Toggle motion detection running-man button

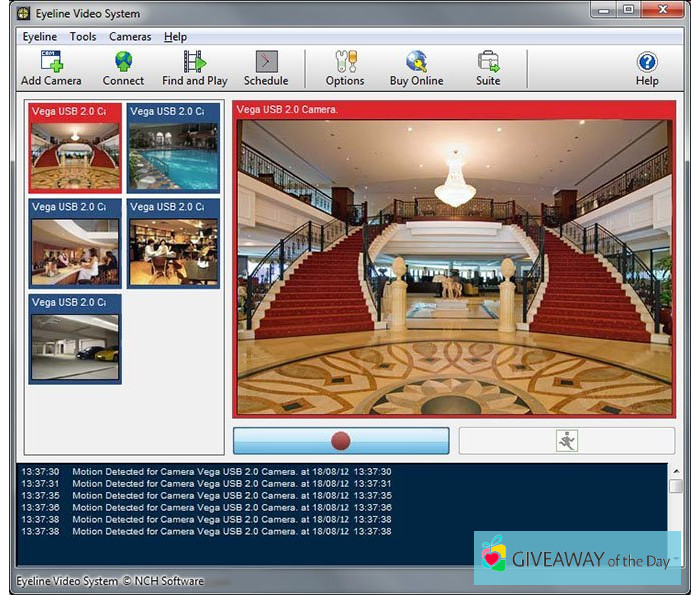pos(567,441)
